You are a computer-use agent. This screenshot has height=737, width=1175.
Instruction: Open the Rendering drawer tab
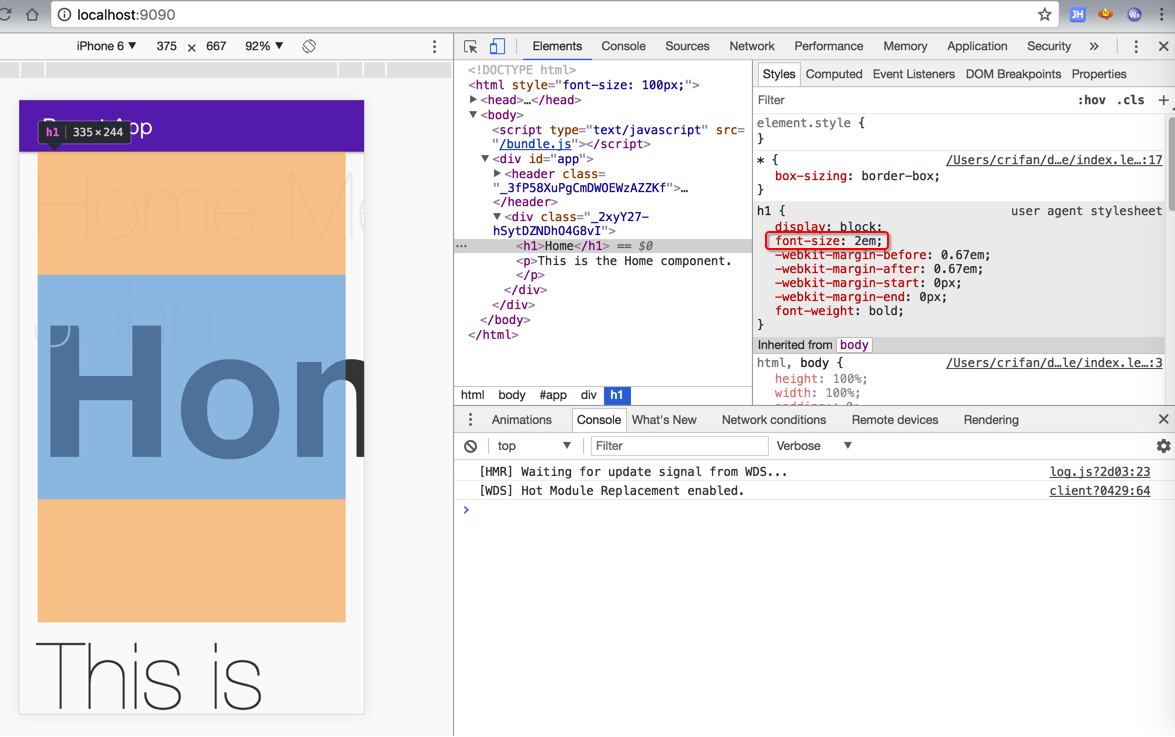point(991,419)
